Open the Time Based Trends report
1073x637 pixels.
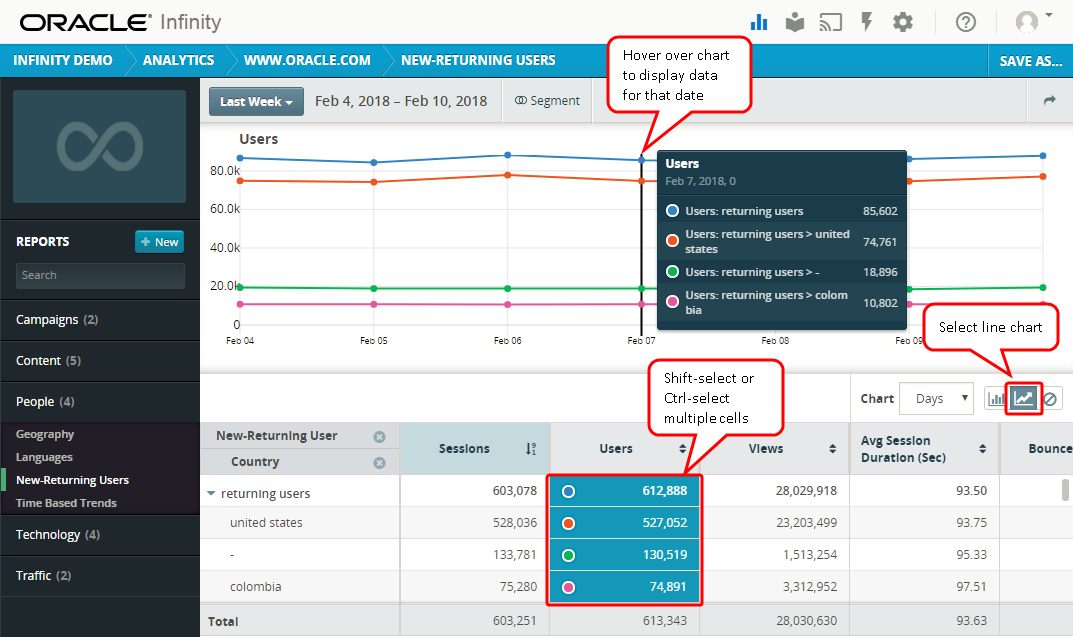point(66,503)
